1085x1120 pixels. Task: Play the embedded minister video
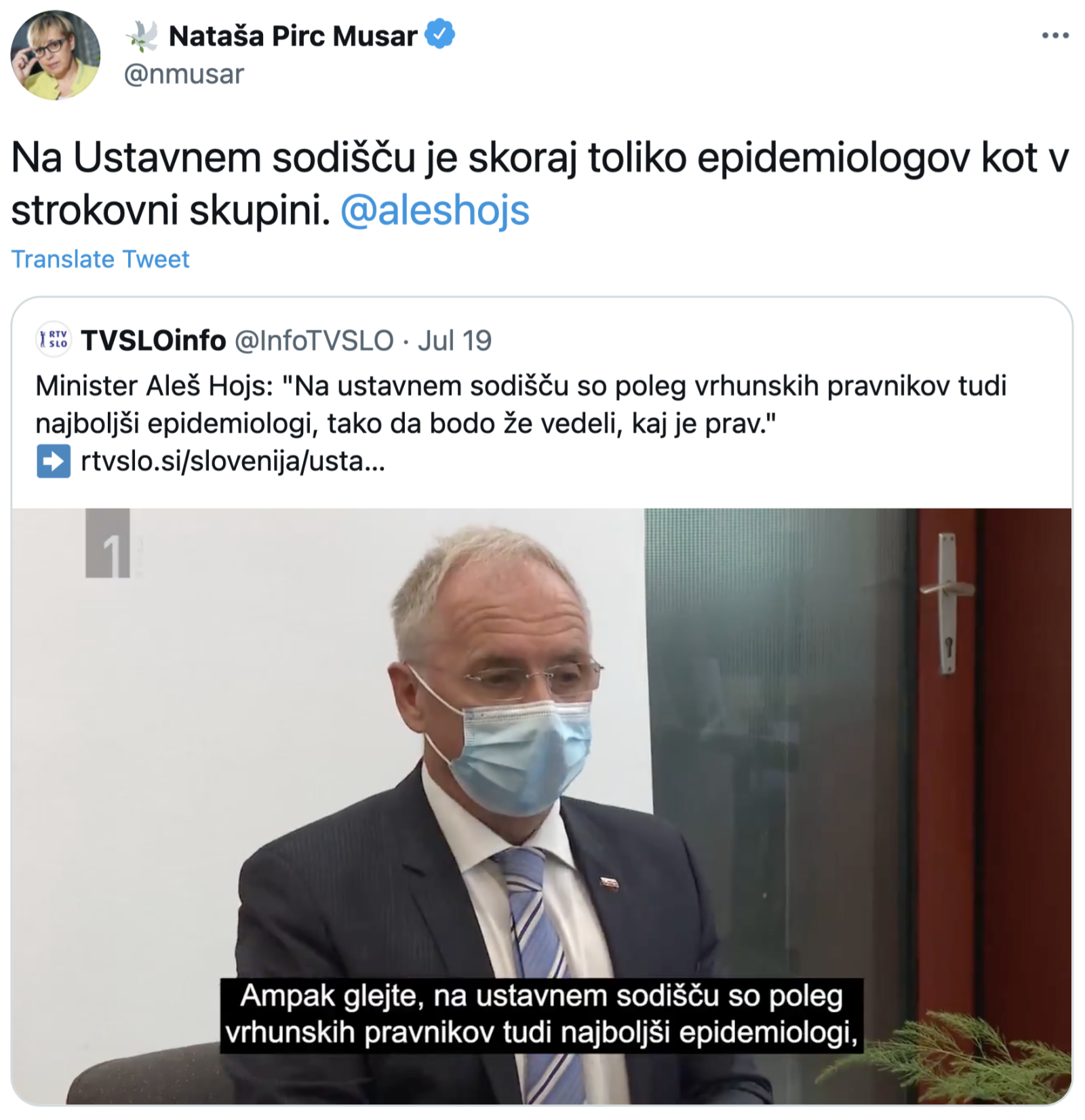(x=542, y=806)
